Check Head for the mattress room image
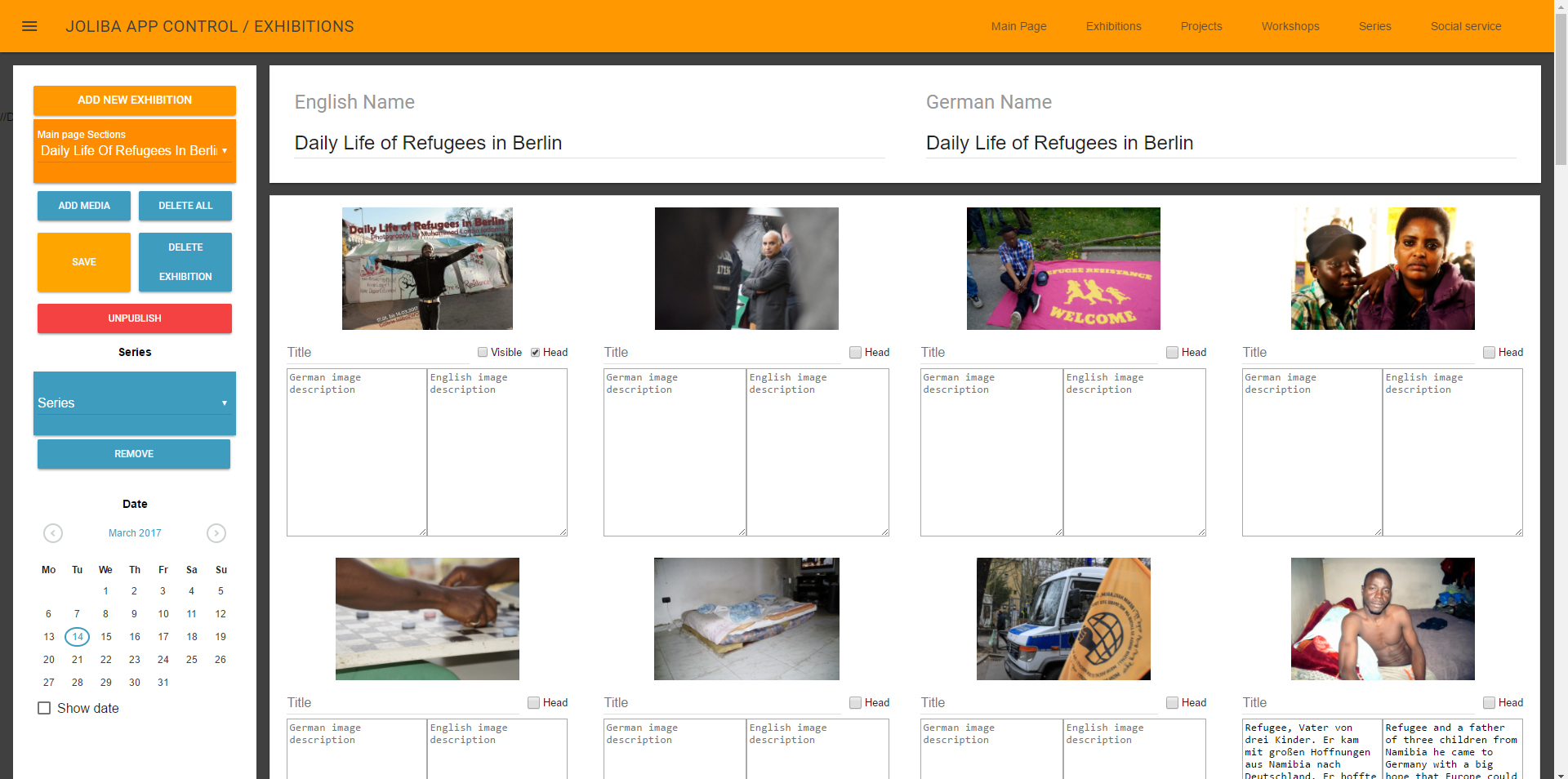 click(855, 703)
